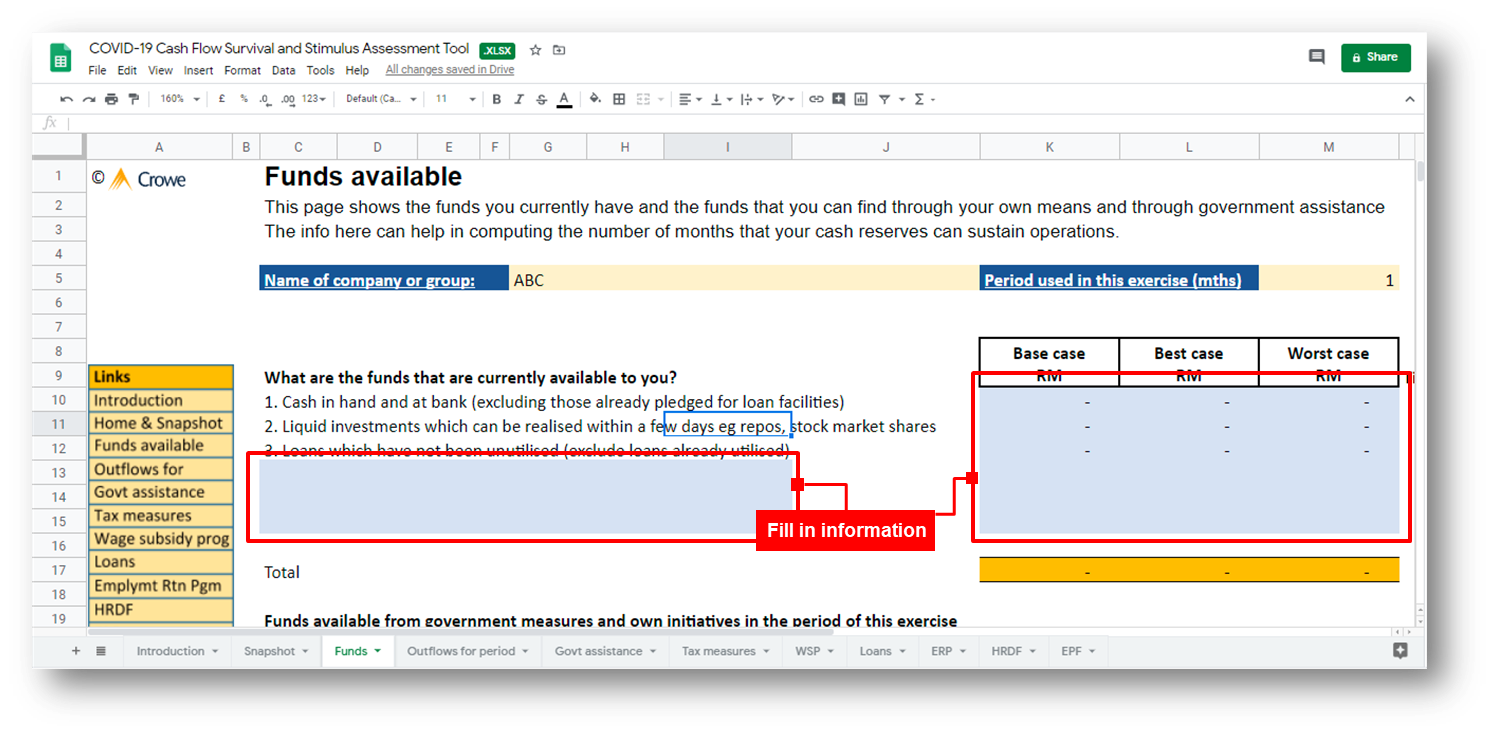Open comment history icon near Share
1492x734 pixels.
pos(1317,57)
